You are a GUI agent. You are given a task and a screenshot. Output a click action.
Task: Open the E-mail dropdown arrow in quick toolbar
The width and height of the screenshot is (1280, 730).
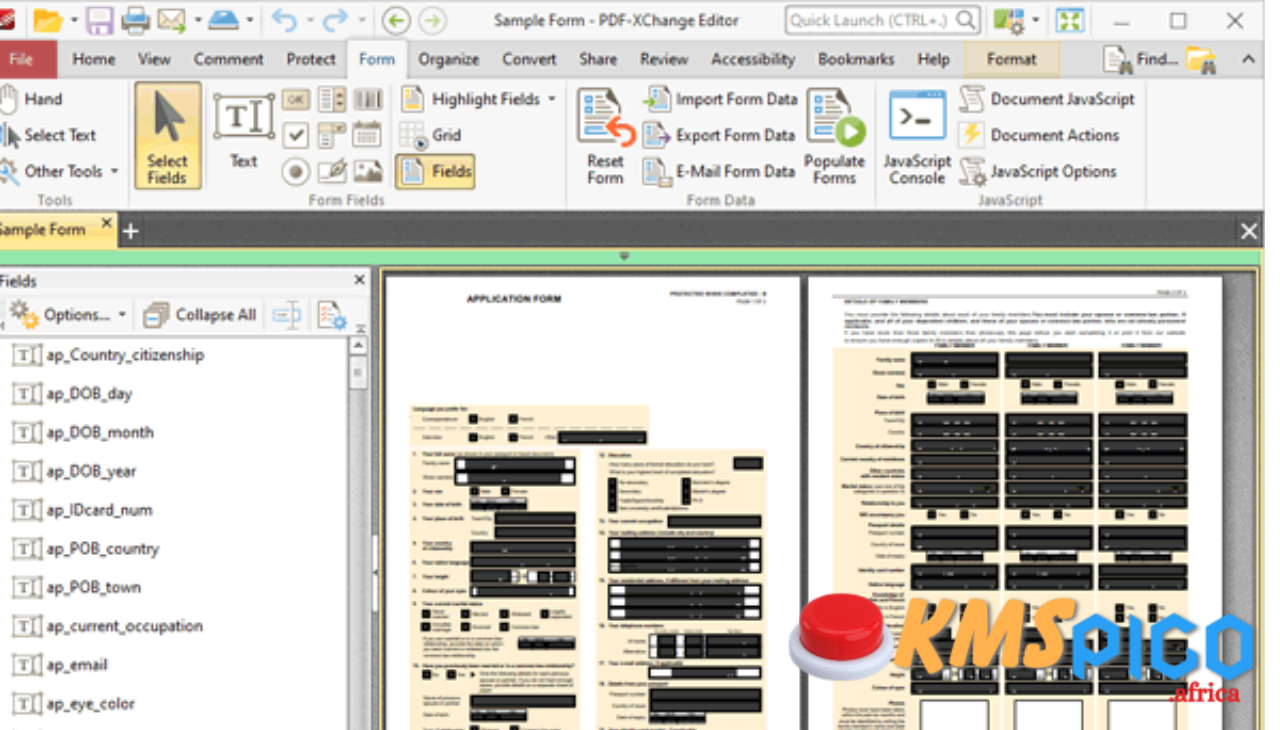(198, 20)
